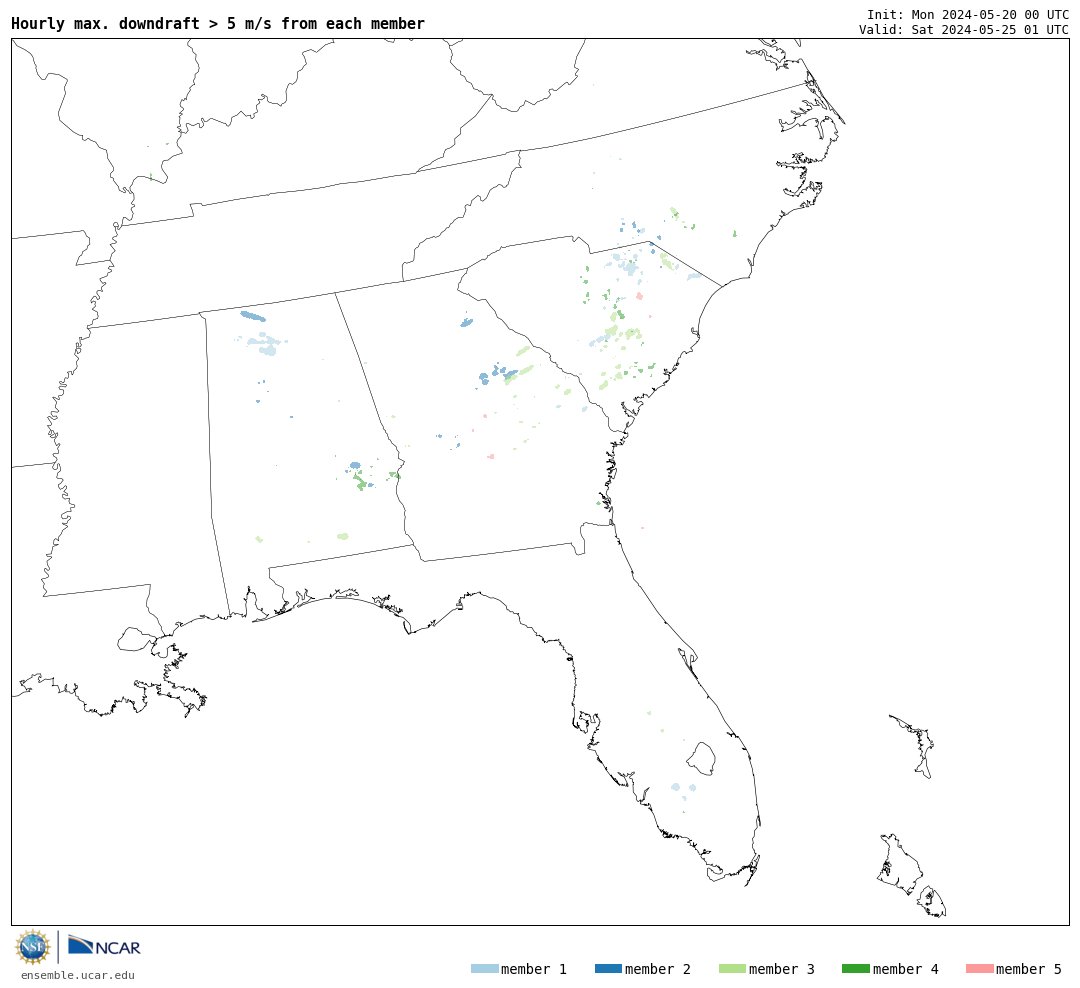The height and width of the screenshot is (988, 1080).
Task: Select the 'member 4' legend label
Action: pos(905,969)
